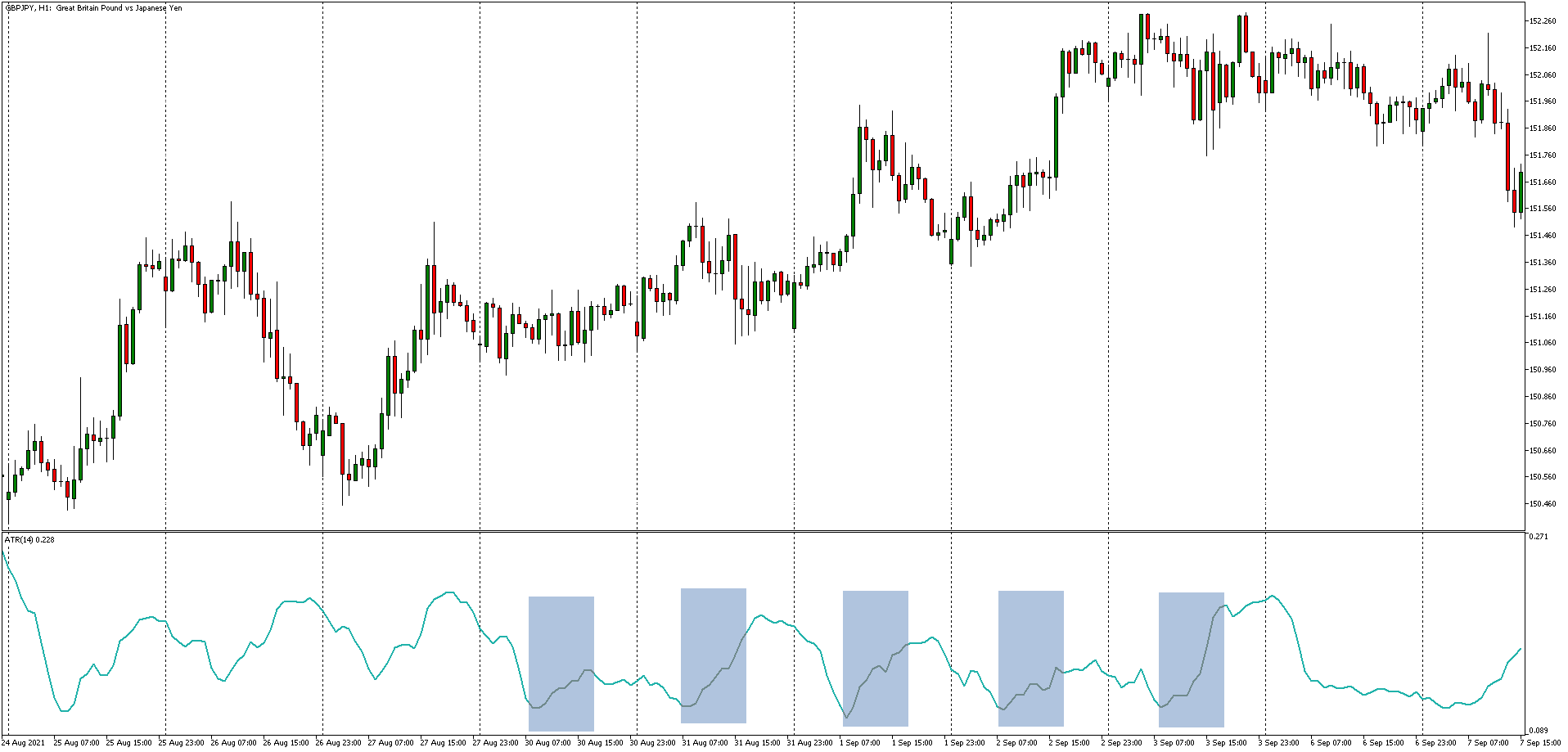Screen dimensions: 1568x752
Task: Click the 151.060 price axis label
Action: (x=1542, y=343)
